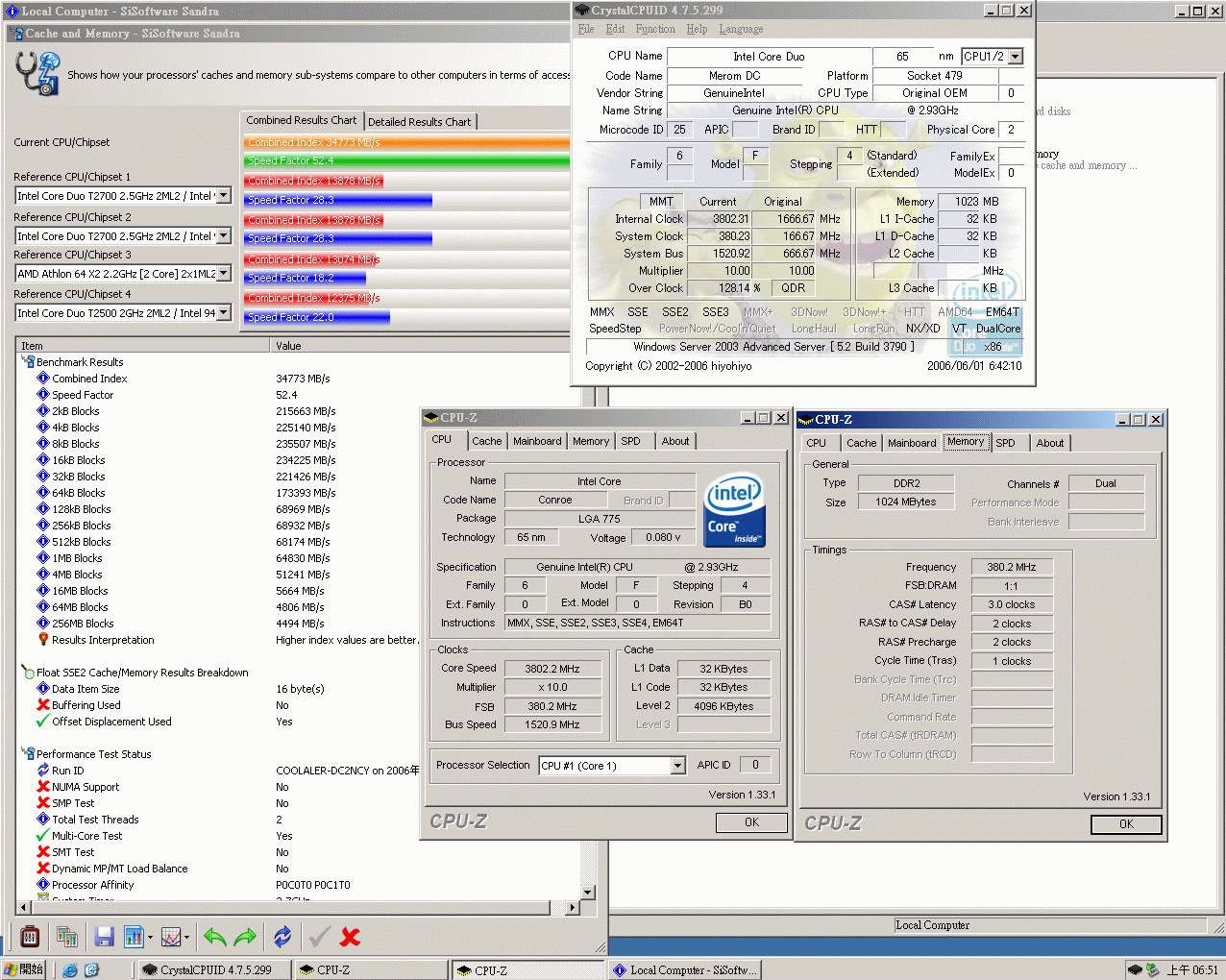Click the green back arrow in Sandra toolbar
Viewport: 1226px width, 980px height.
(x=216, y=937)
